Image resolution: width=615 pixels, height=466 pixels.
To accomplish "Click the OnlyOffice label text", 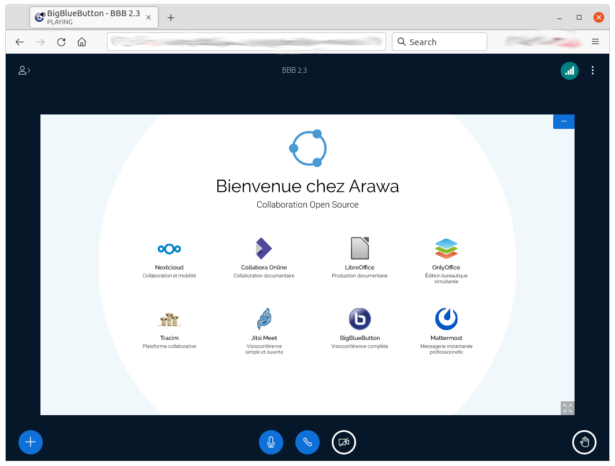I will point(446,268).
